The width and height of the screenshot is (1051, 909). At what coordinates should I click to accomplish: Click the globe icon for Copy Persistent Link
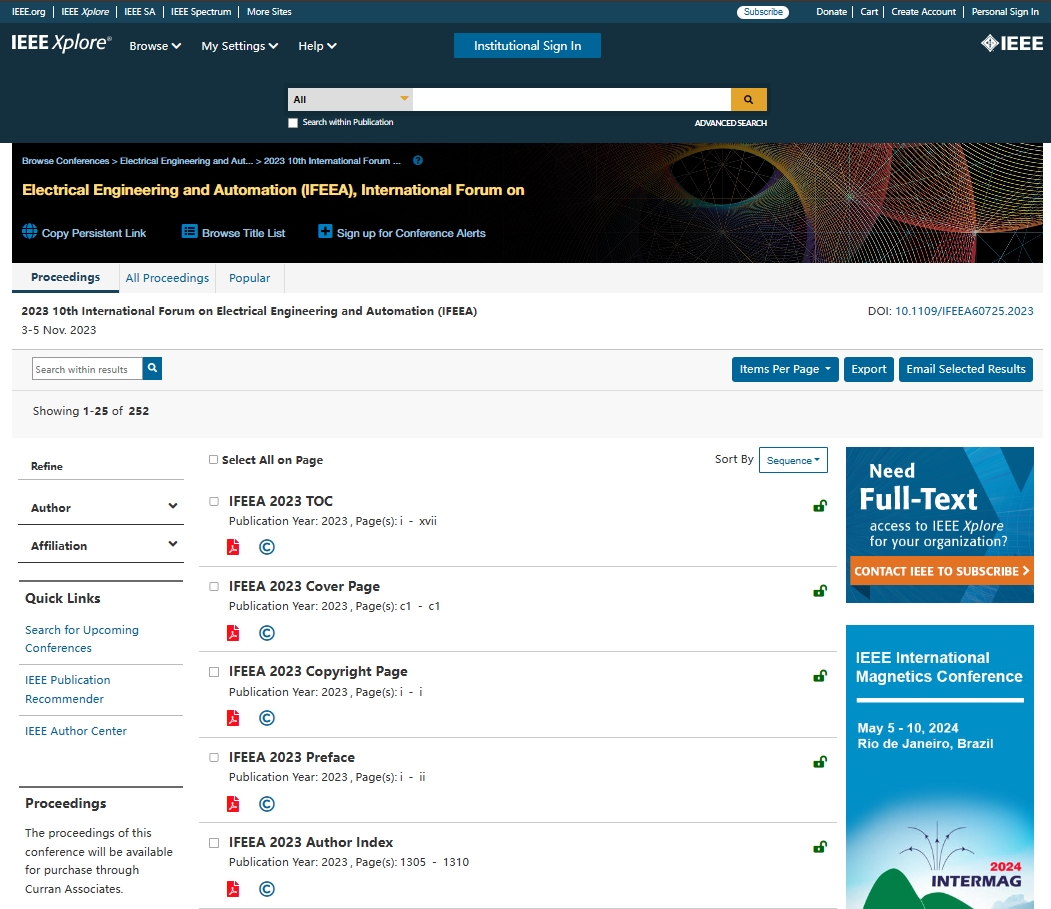pos(29,231)
